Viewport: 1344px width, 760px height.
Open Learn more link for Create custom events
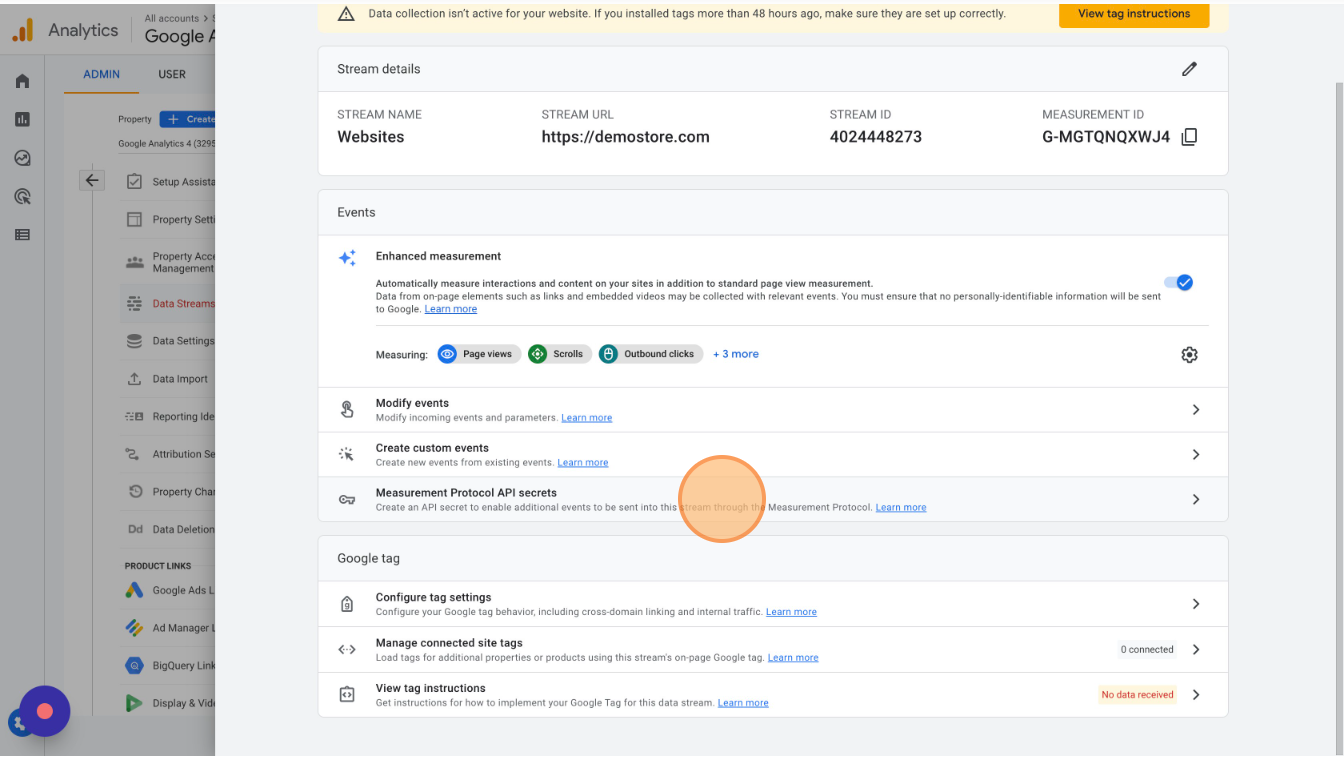(583, 463)
